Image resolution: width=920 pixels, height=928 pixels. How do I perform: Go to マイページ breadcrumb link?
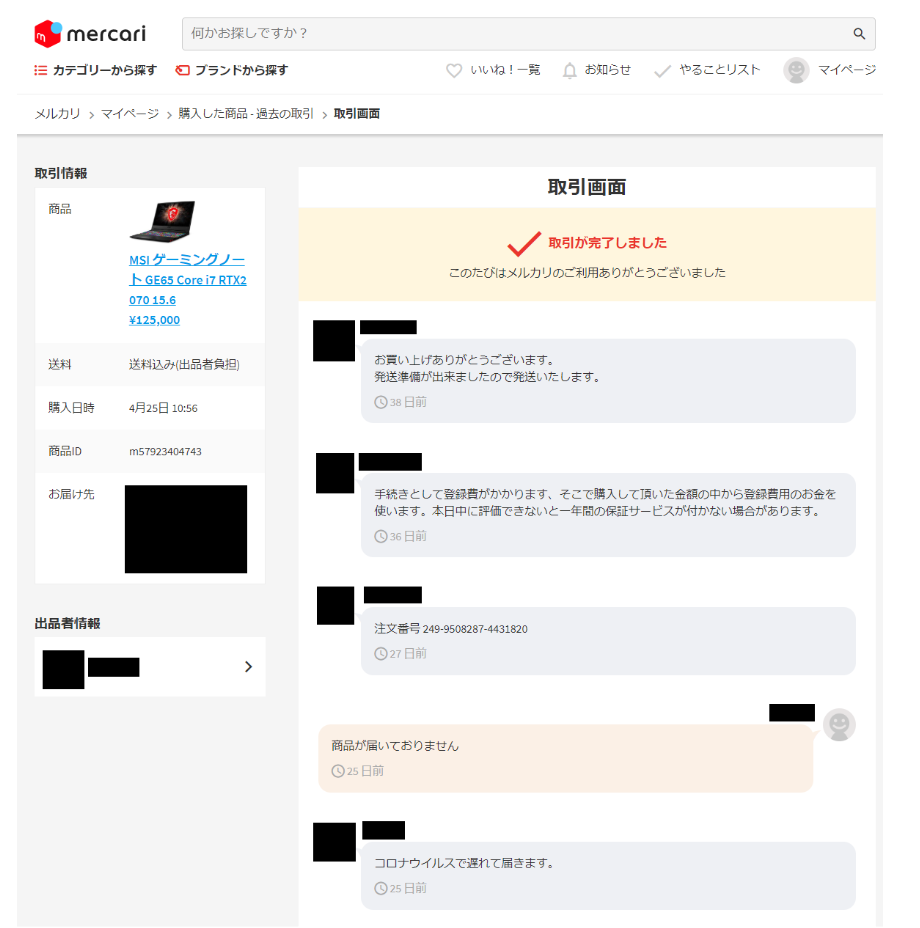[x=130, y=114]
